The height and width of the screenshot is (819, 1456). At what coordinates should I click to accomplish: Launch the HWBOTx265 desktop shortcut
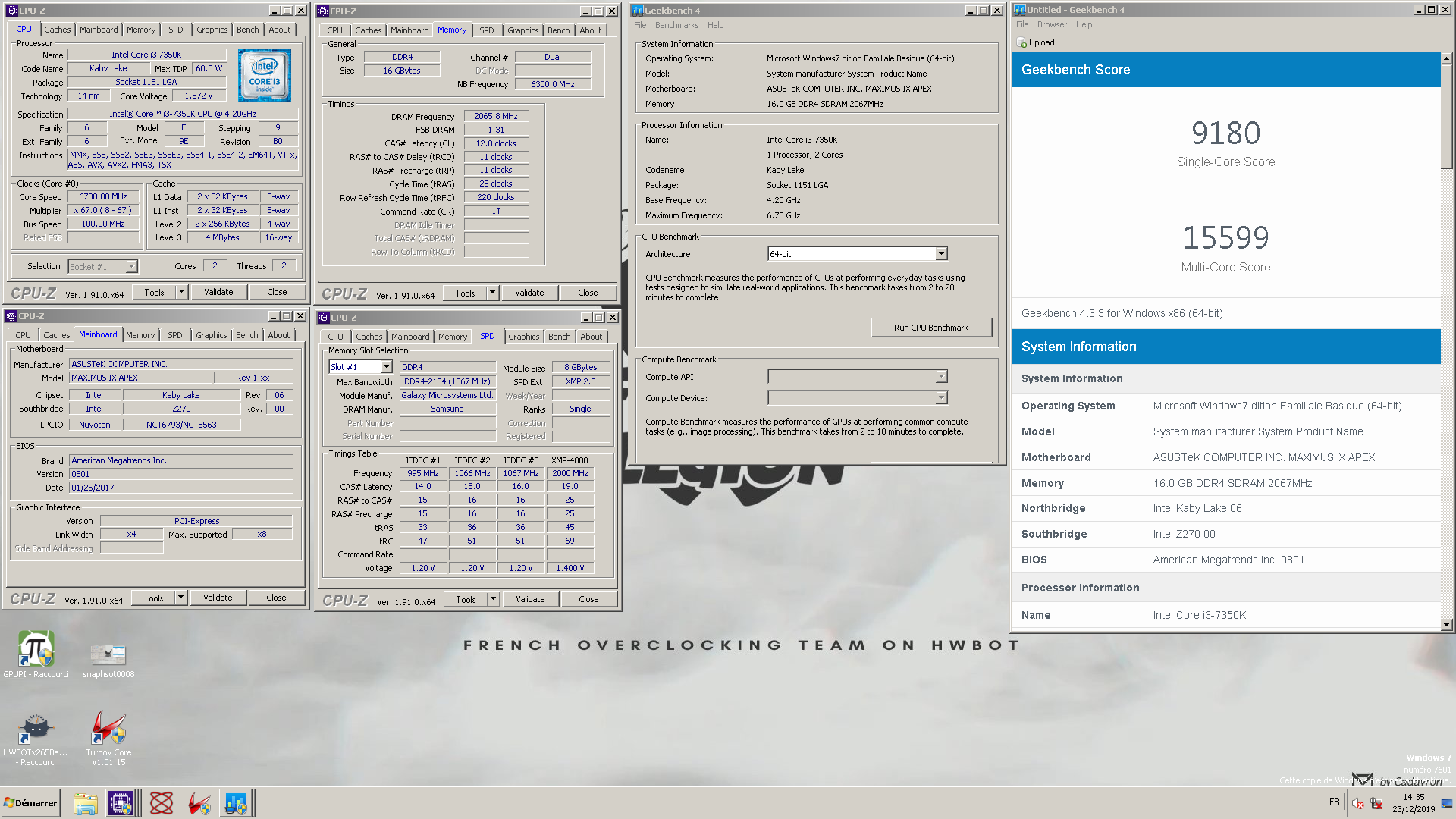[35, 739]
